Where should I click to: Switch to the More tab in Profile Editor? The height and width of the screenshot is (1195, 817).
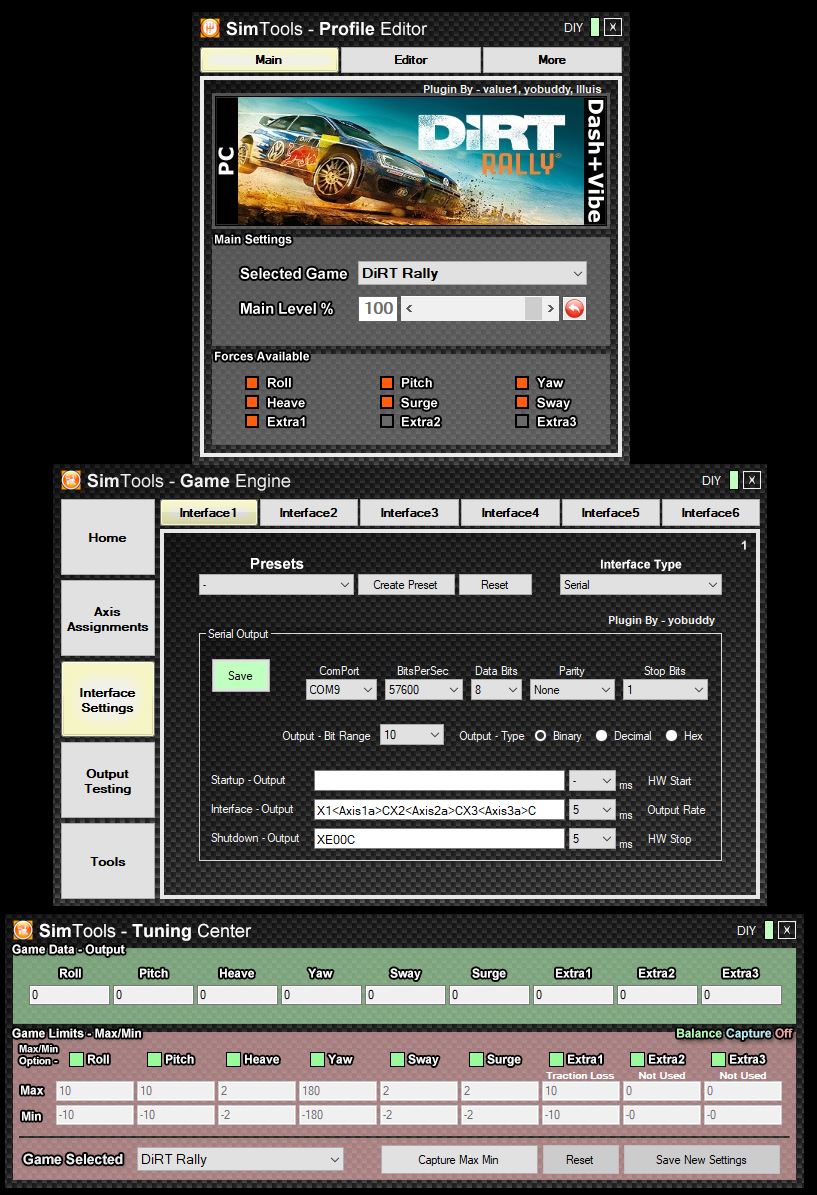[552, 59]
